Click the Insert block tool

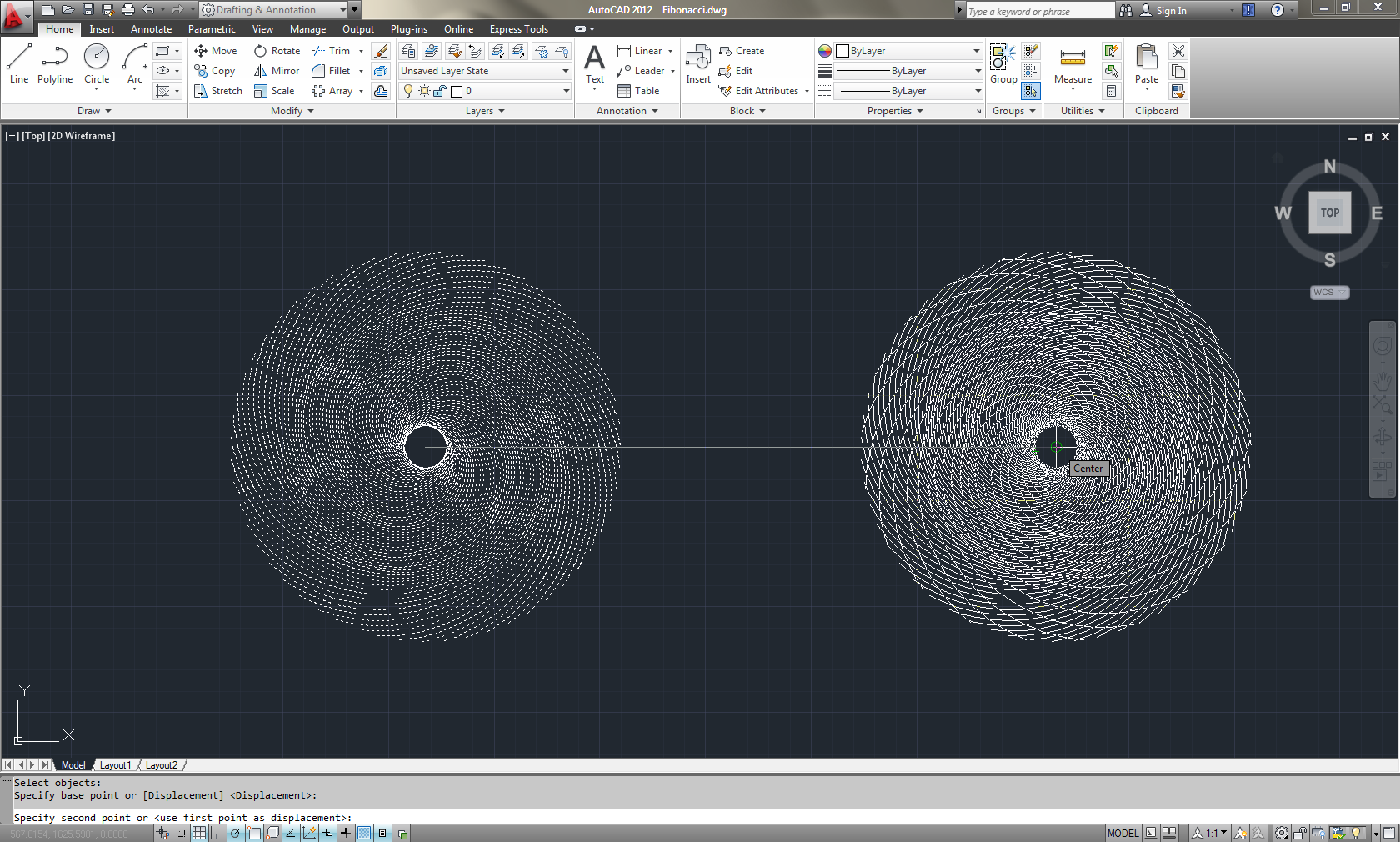698,64
